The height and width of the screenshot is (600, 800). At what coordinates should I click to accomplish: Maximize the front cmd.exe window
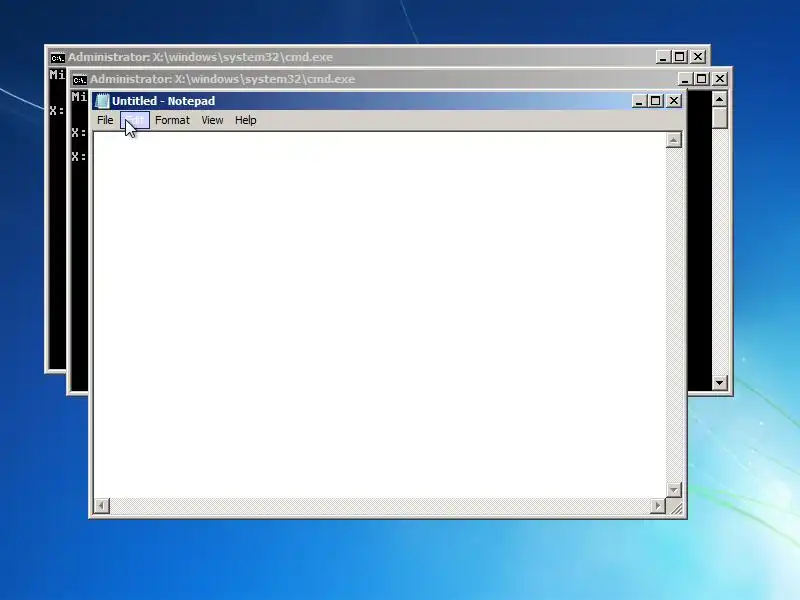click(x=702, y=79)
